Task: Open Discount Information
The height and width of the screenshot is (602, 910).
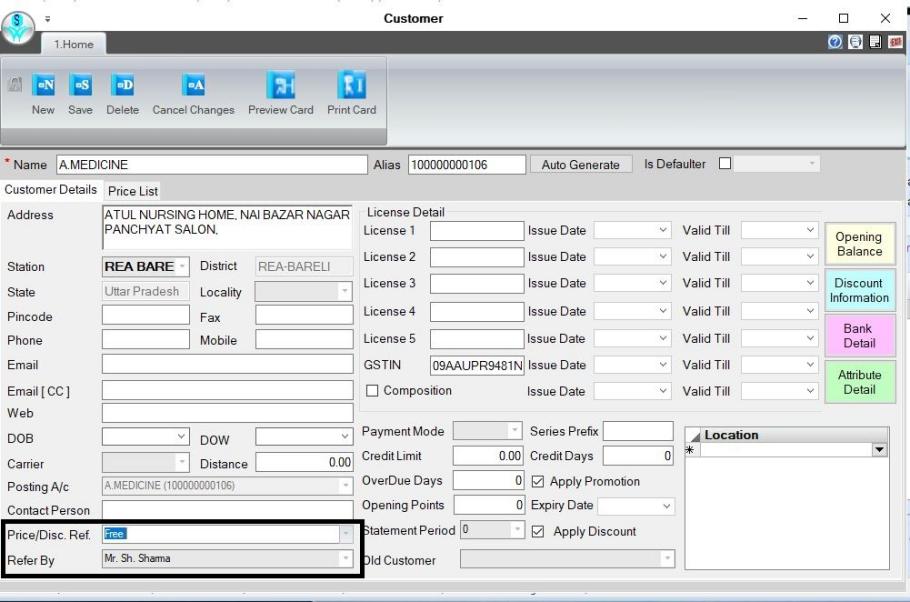Action: [859, 290]
